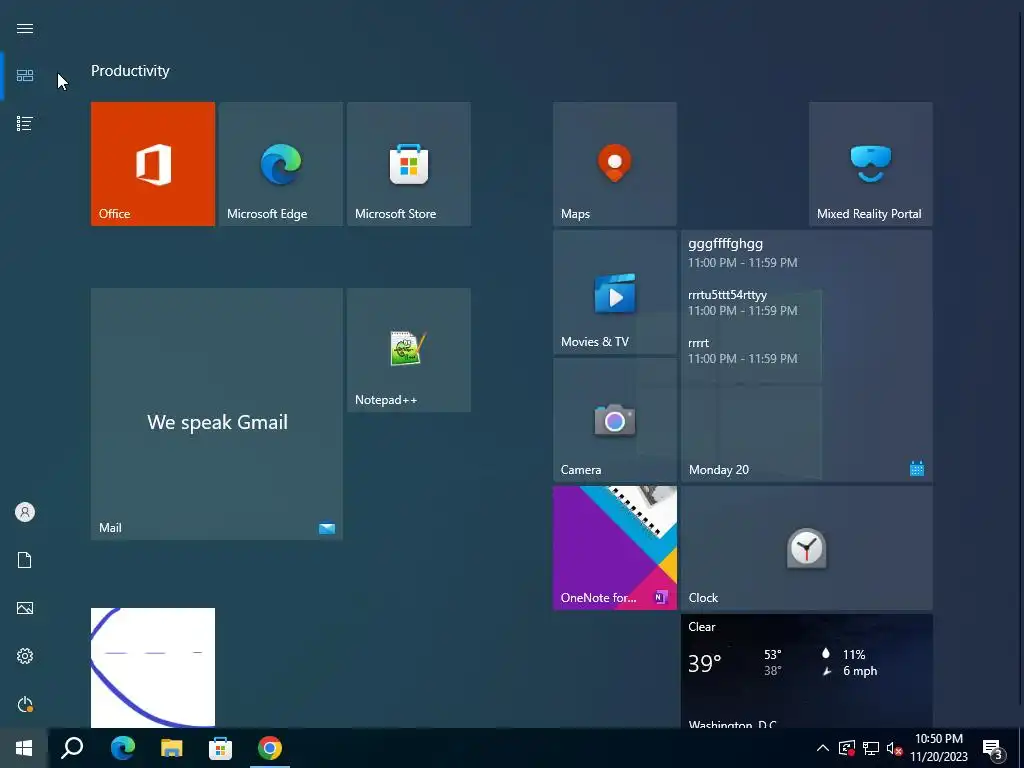
Task: Open the Camera tile
Action: click(x=615, y=420)
